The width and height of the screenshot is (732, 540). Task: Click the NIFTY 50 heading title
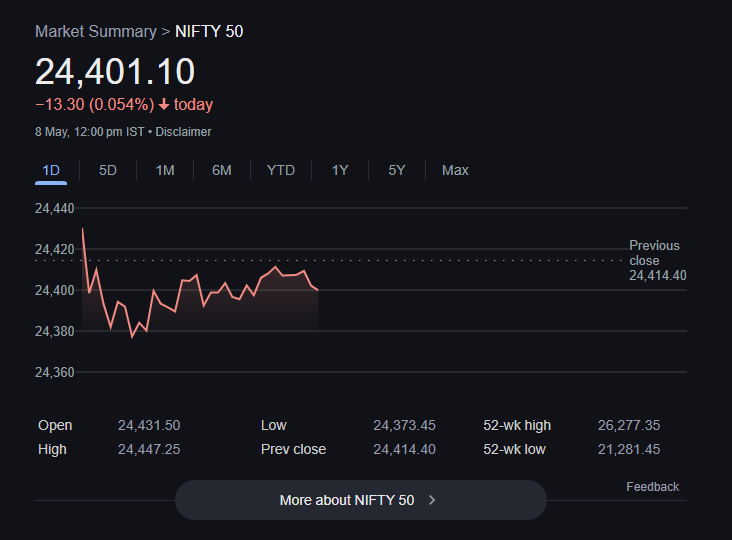209,31
